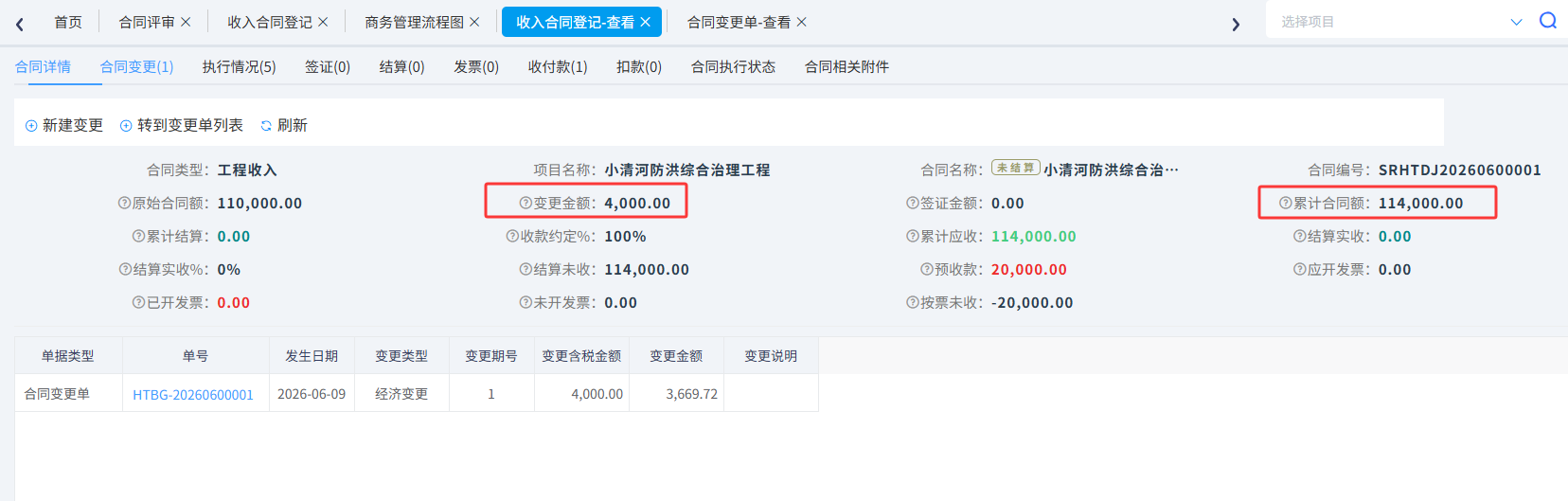Click the 变更含税金额 column header
Screen dimensions: 1568x501
[581, 356]
